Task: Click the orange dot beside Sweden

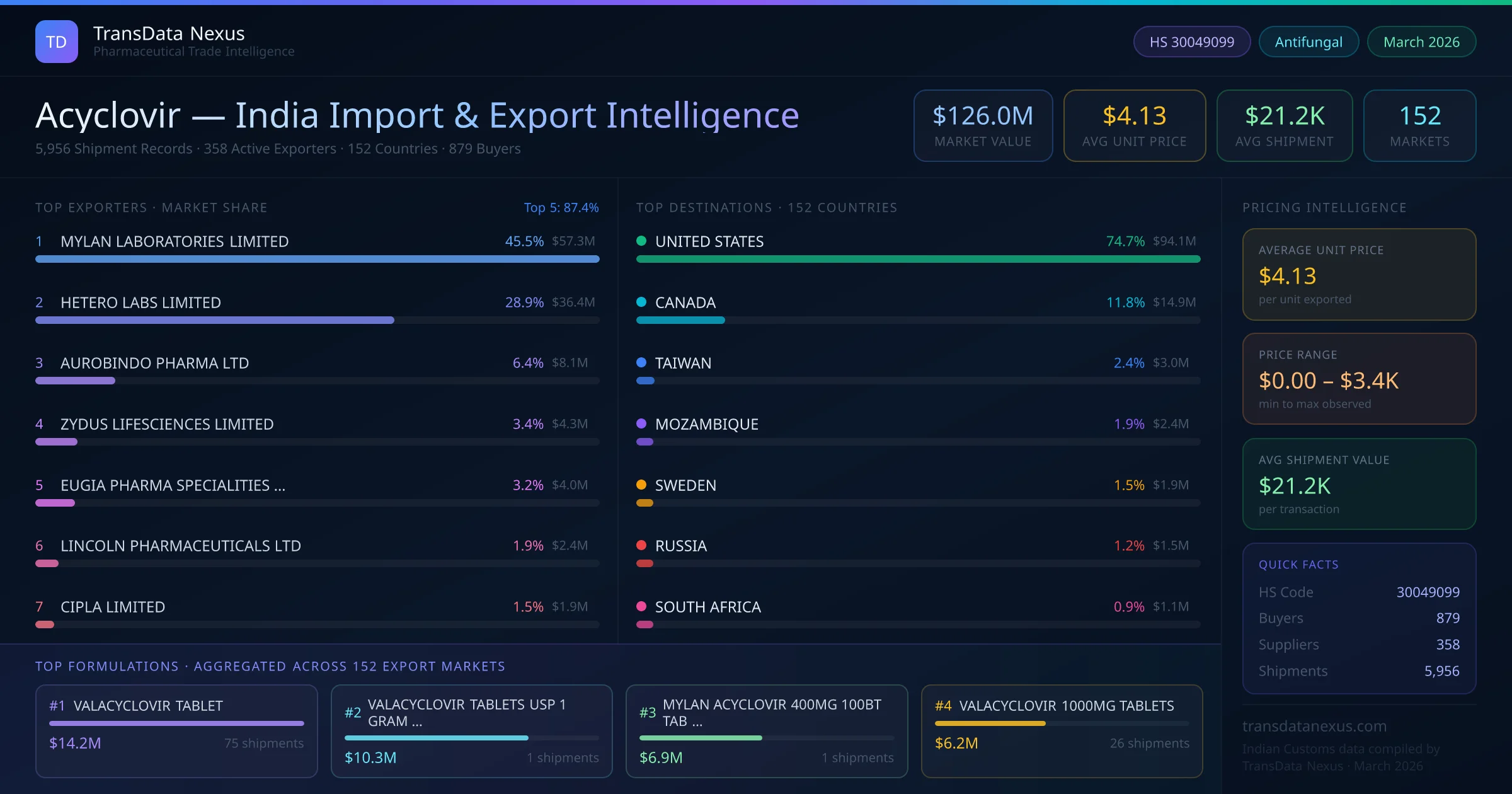Action: (641, 485)
